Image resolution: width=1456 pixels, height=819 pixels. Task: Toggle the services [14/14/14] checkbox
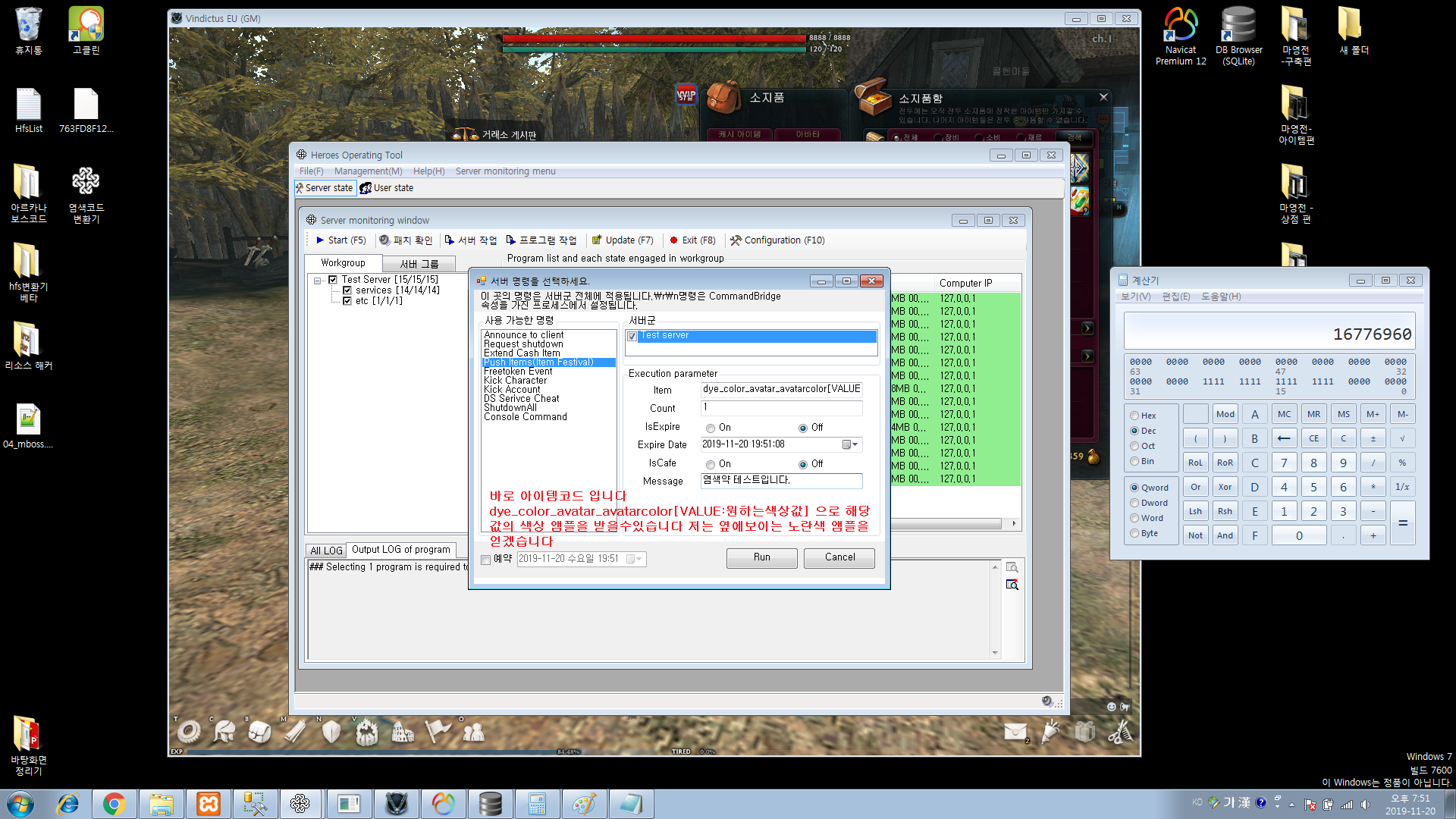coord(347,290)
